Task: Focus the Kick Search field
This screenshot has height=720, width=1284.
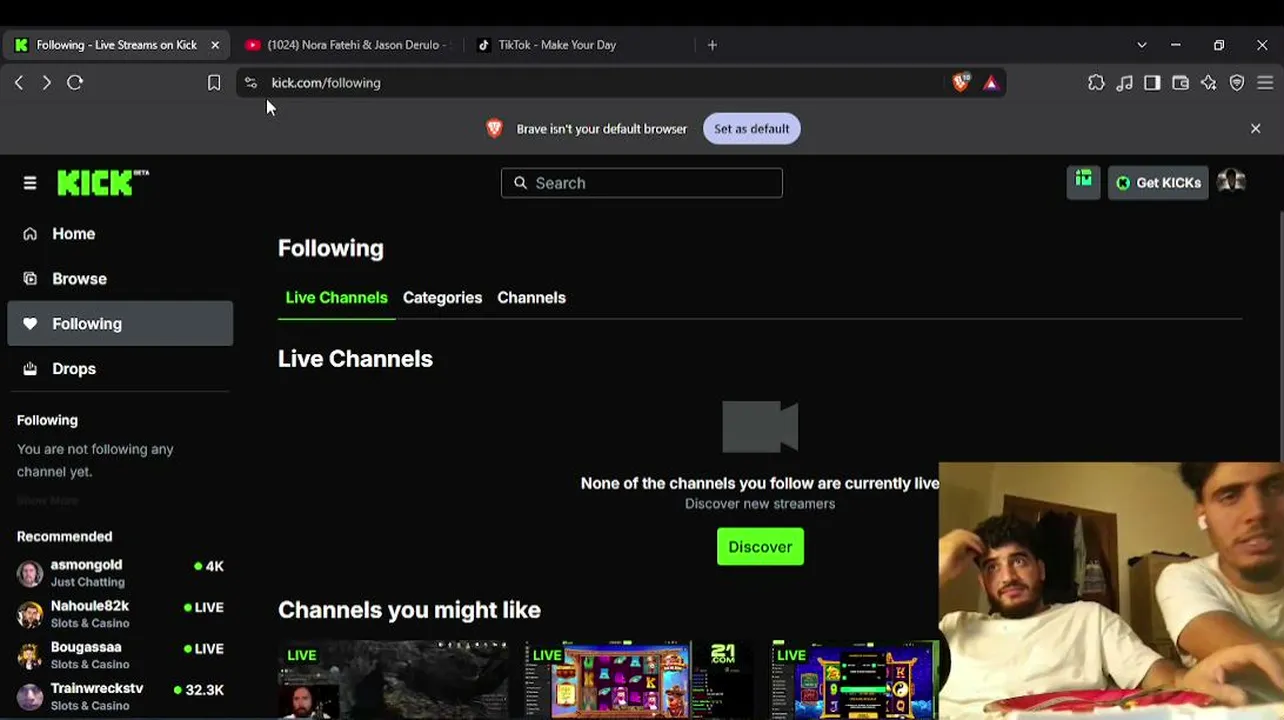Action: (x=642, y=183)
